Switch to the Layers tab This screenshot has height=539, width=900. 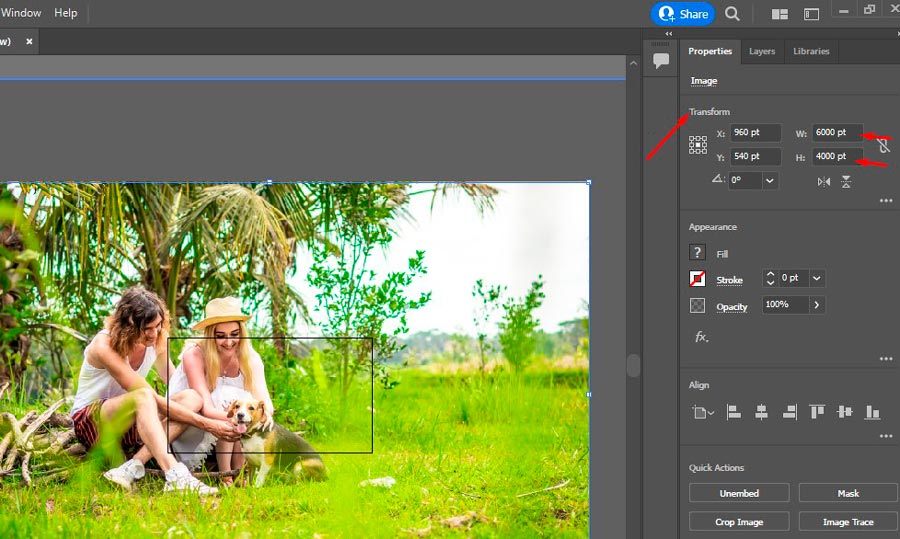coord(762,51)
